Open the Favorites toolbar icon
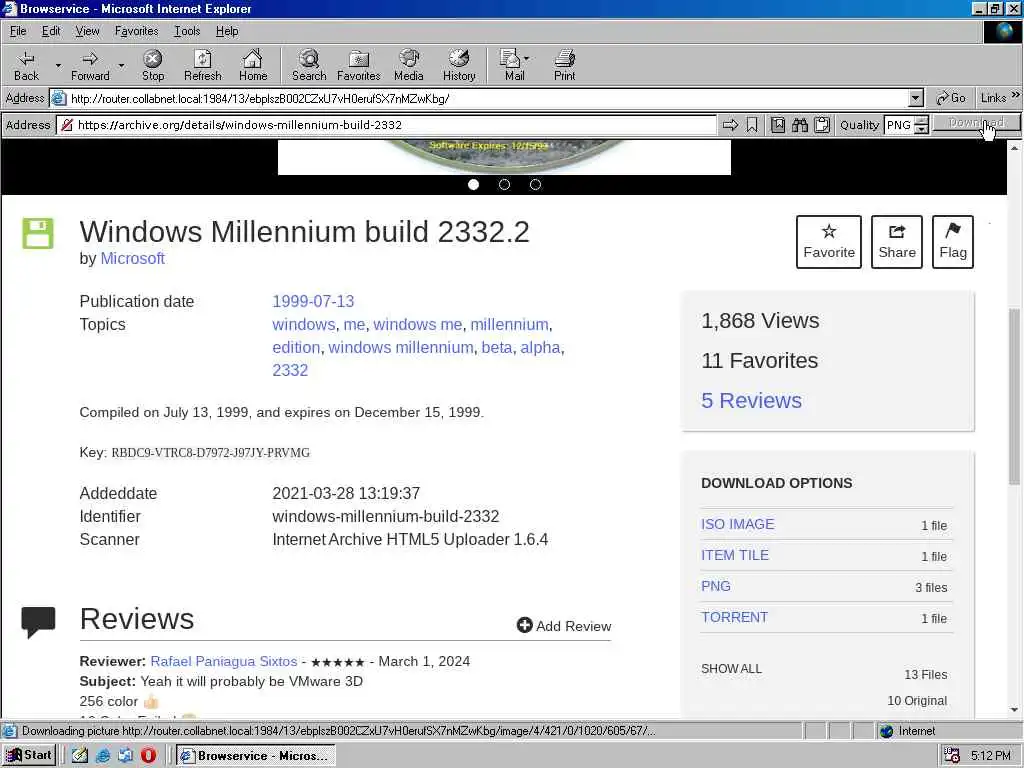 click(359, 65)
